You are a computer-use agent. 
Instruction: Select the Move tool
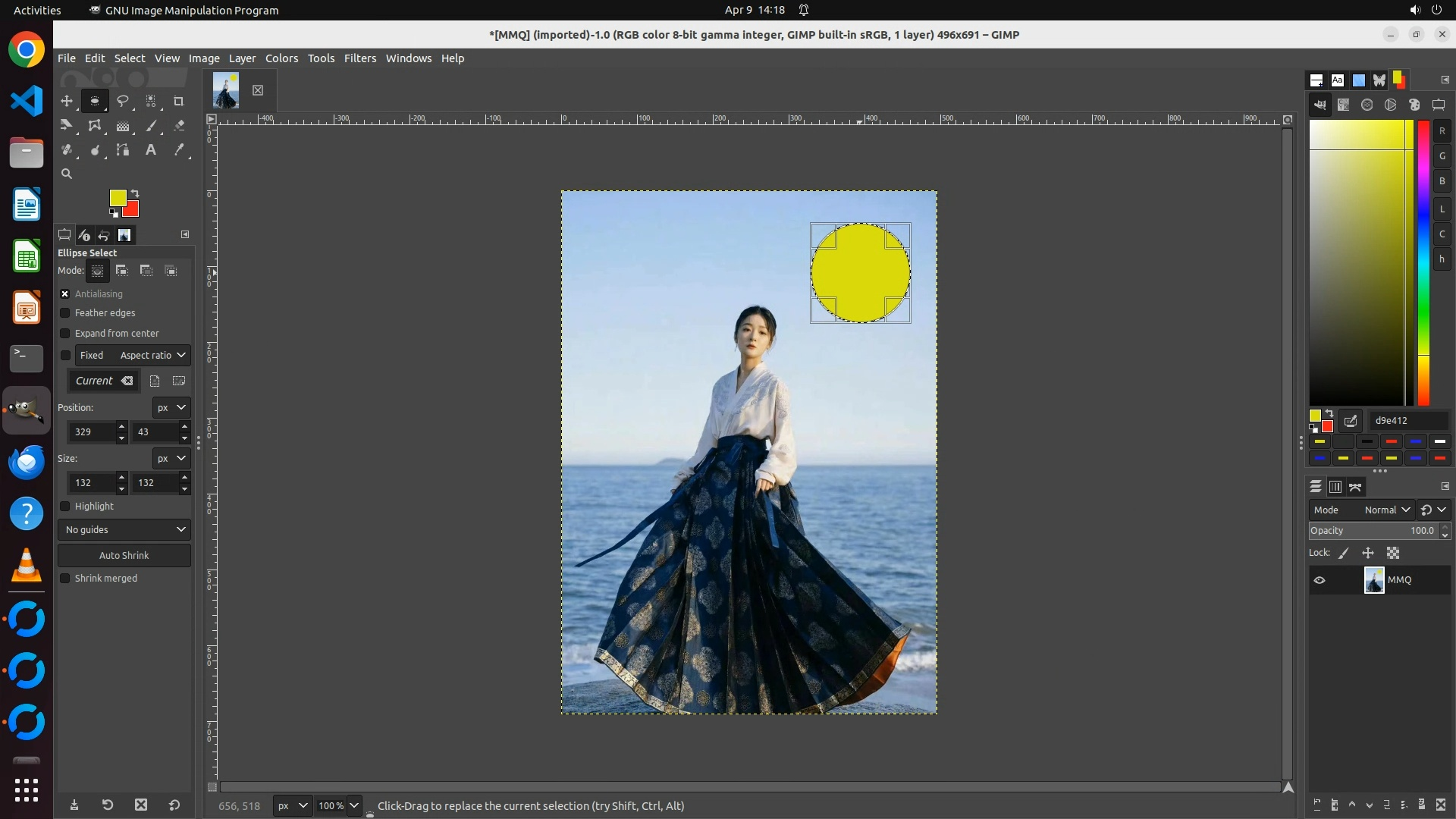(67, 101)
